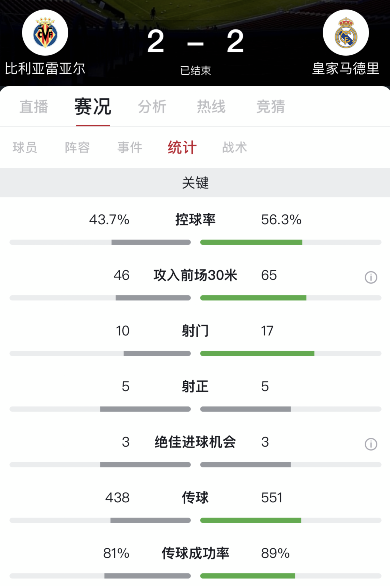Tap the Real Madrid club crest

pyautogui.click(x=346, y=33)
